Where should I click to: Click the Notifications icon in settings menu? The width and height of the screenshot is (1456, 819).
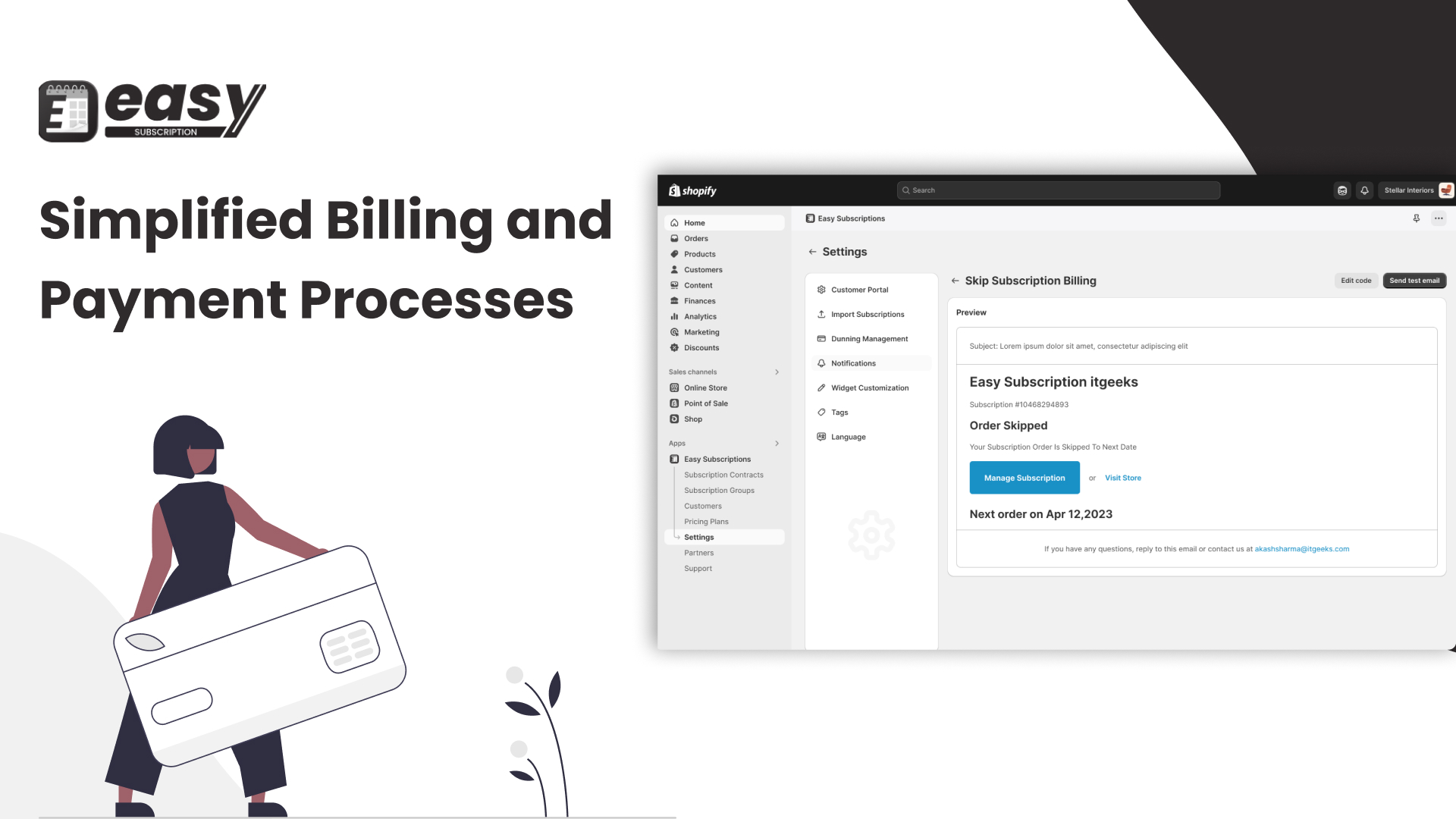click(x=821, y=363)
